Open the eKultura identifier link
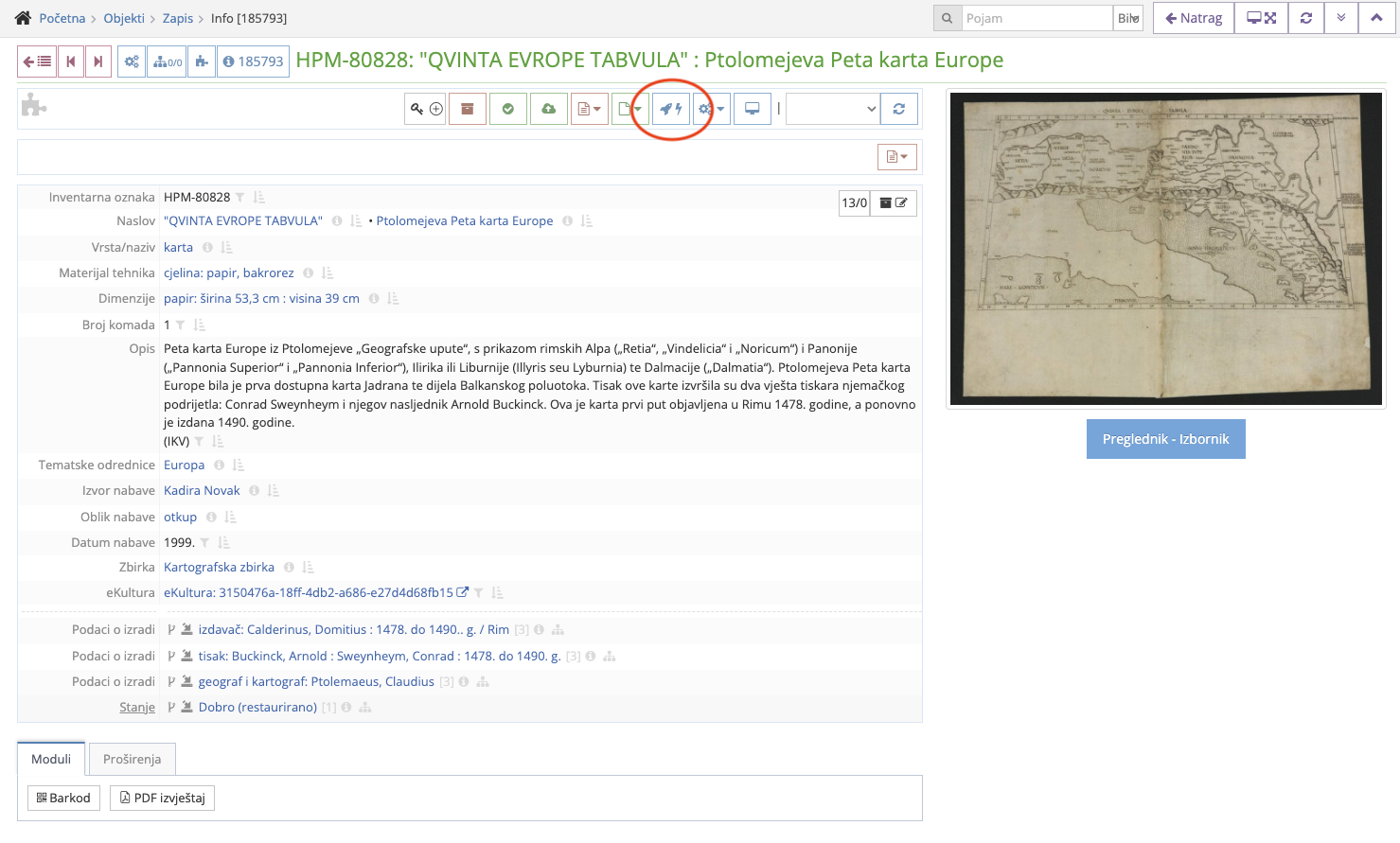 (309, 592)
